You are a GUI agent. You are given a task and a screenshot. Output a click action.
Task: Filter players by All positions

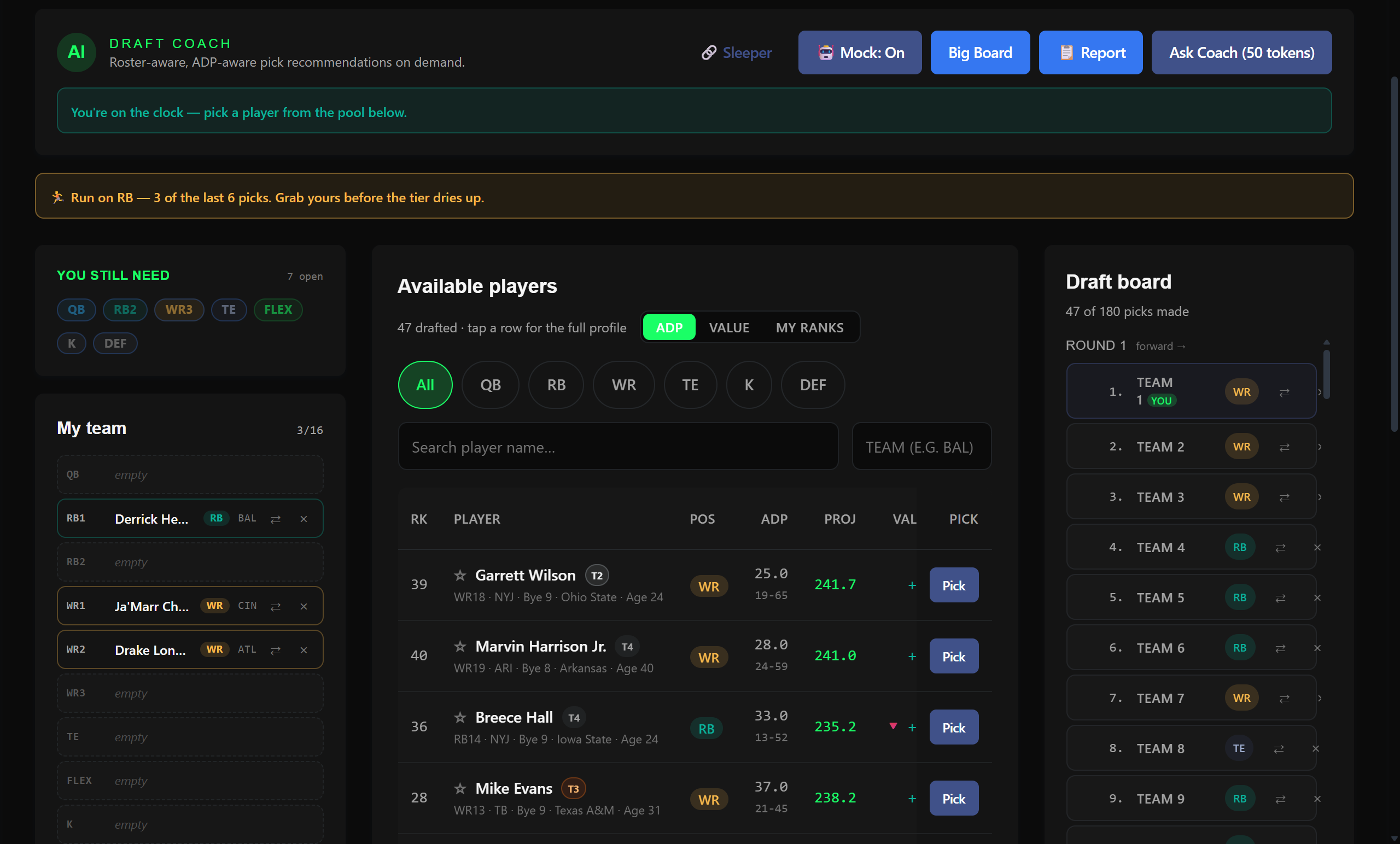(x=425, y=385)
